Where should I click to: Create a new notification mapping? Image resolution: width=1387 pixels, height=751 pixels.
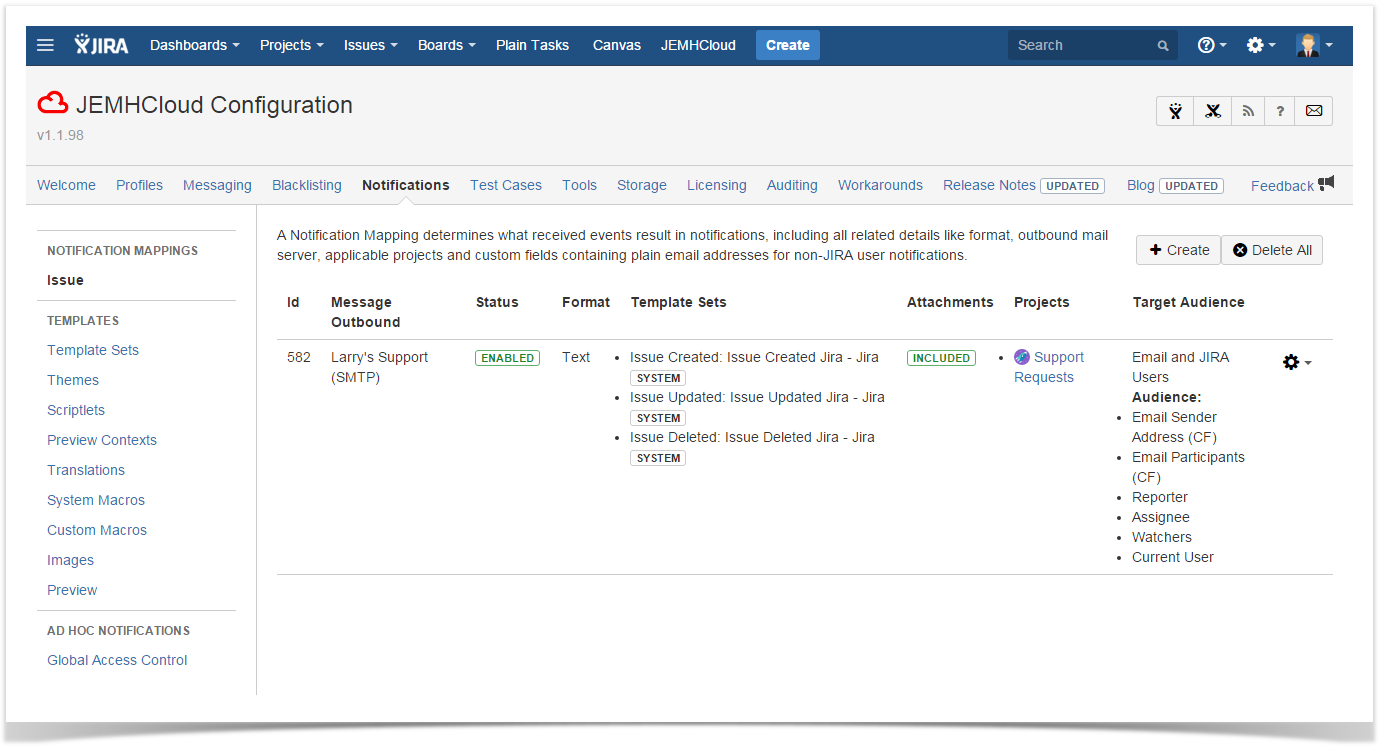point(1179,250)
